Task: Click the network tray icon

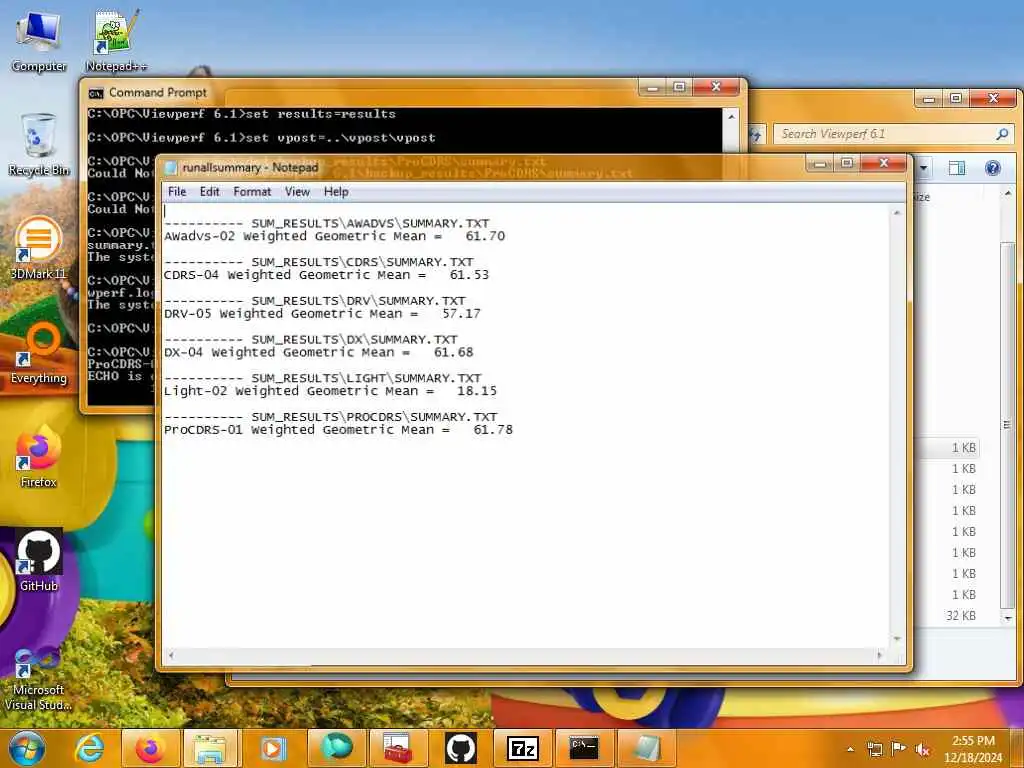Action: pos(874,750)
